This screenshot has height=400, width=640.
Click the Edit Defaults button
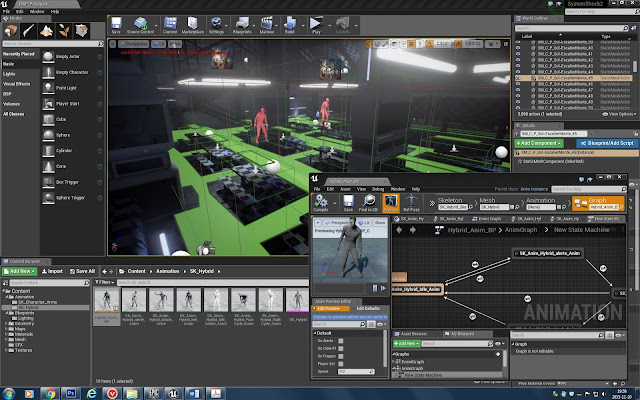coord(368,309)
